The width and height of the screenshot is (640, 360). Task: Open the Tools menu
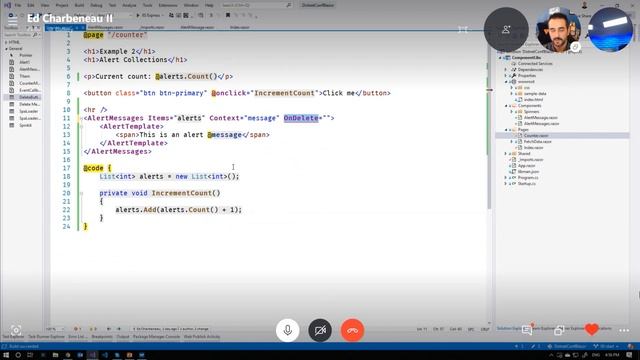coord(147,5)
